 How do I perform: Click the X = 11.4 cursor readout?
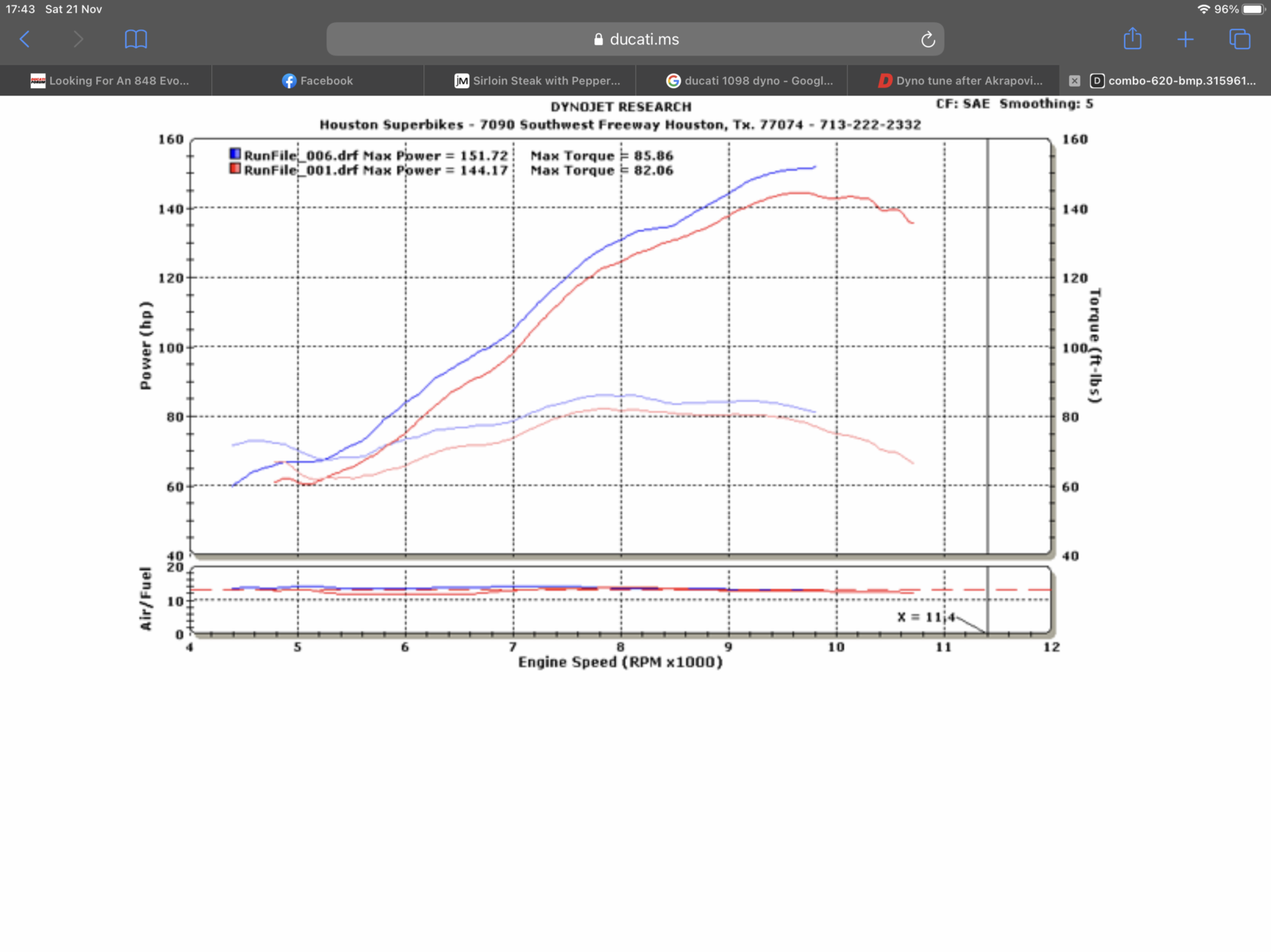[x=925, y=617]
